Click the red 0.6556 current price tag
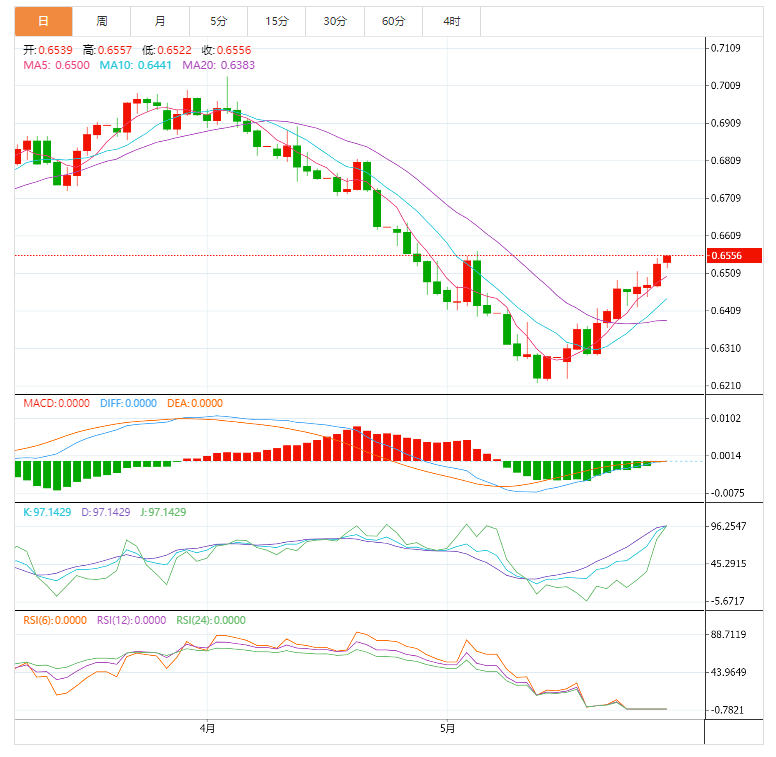This screenshot has height=757, width=776. pos(734,256)
